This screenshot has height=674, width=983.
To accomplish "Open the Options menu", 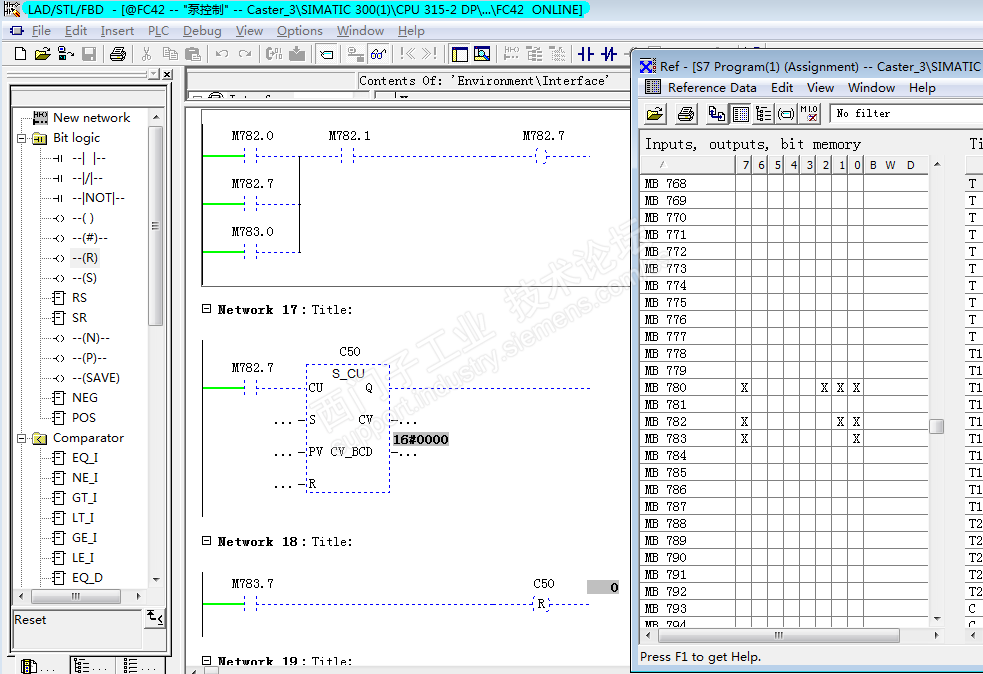I will point(300,31).
